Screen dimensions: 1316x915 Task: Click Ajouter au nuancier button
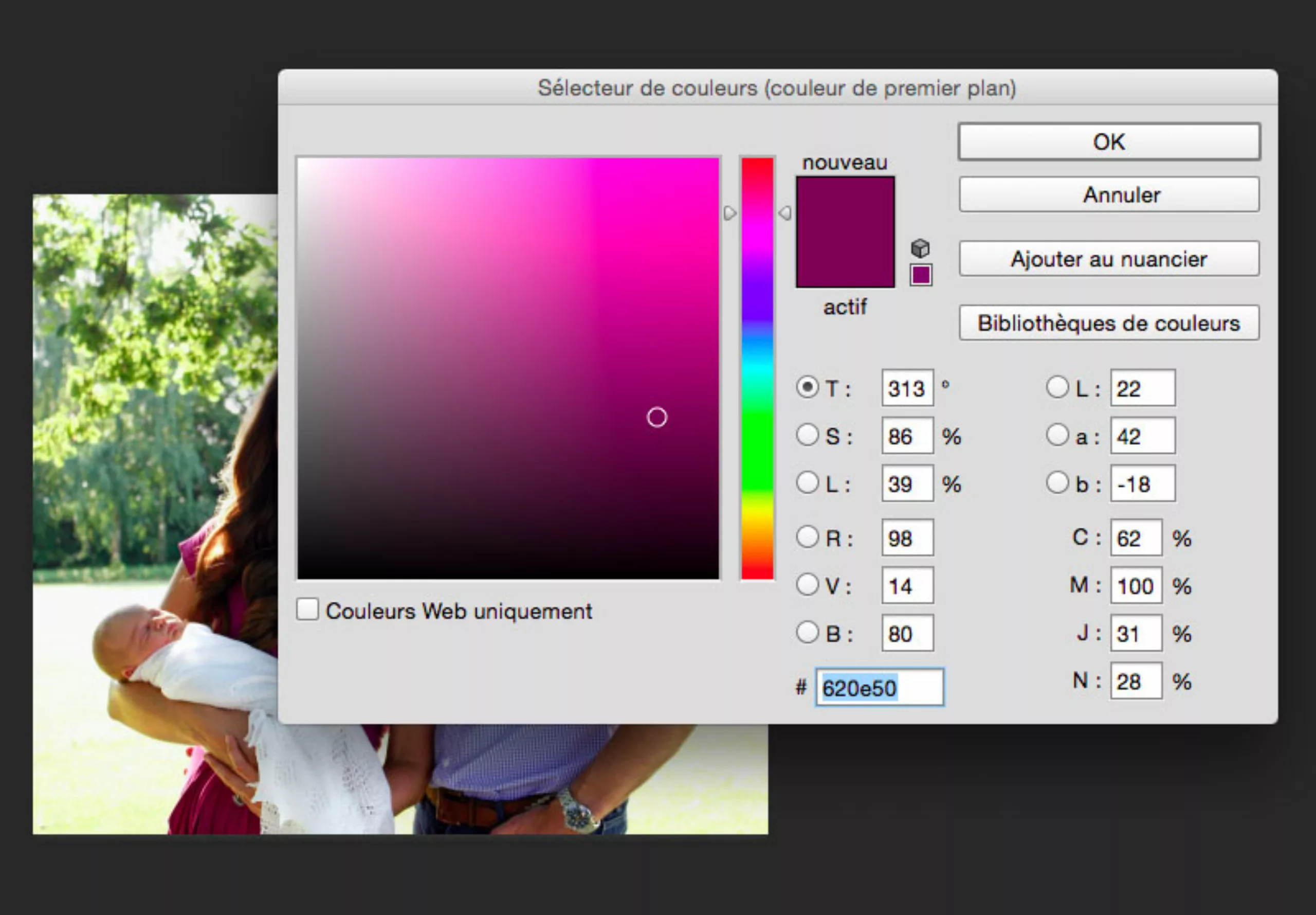tap(1109, 259)
